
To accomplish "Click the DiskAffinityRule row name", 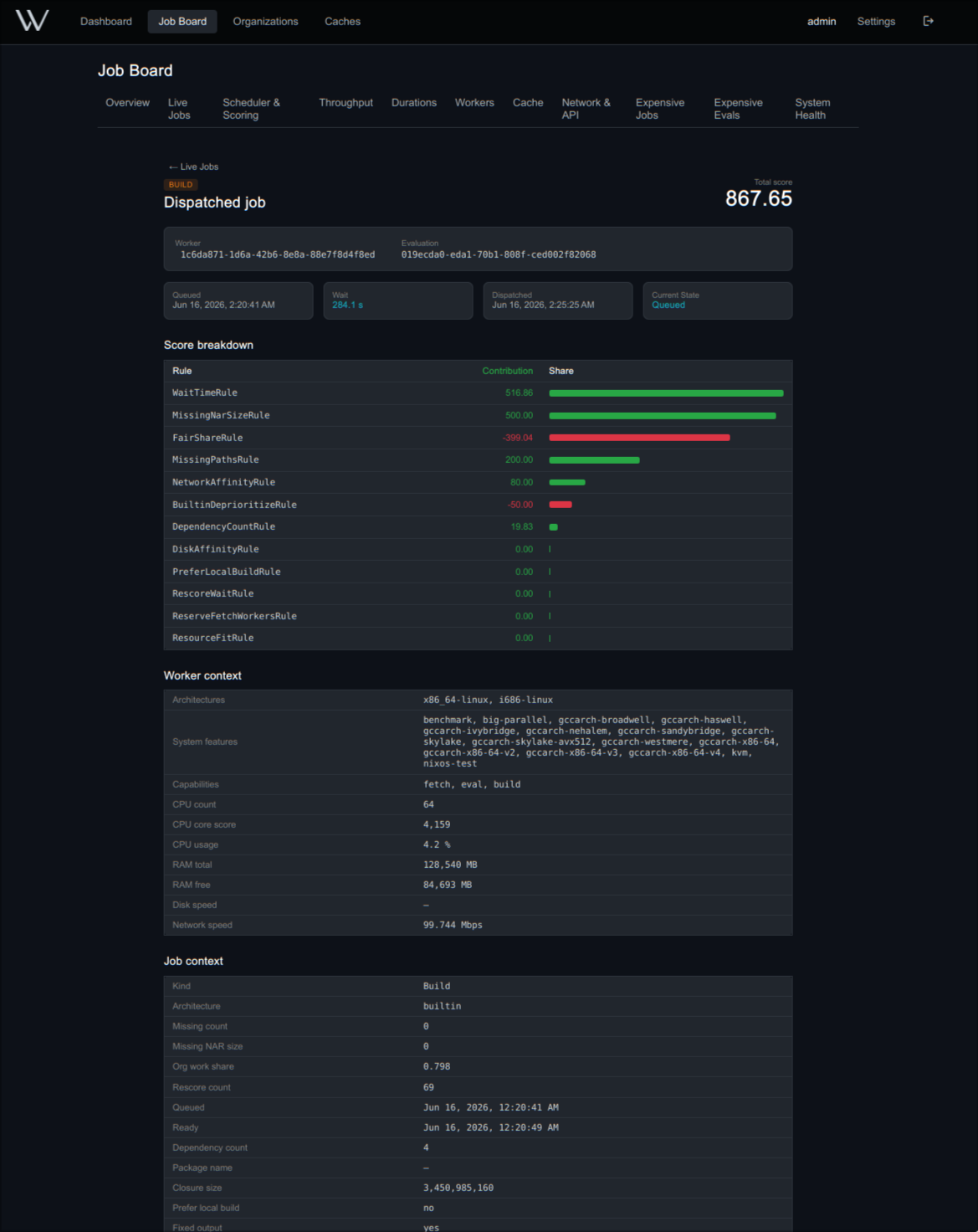I will pos(215,549).
